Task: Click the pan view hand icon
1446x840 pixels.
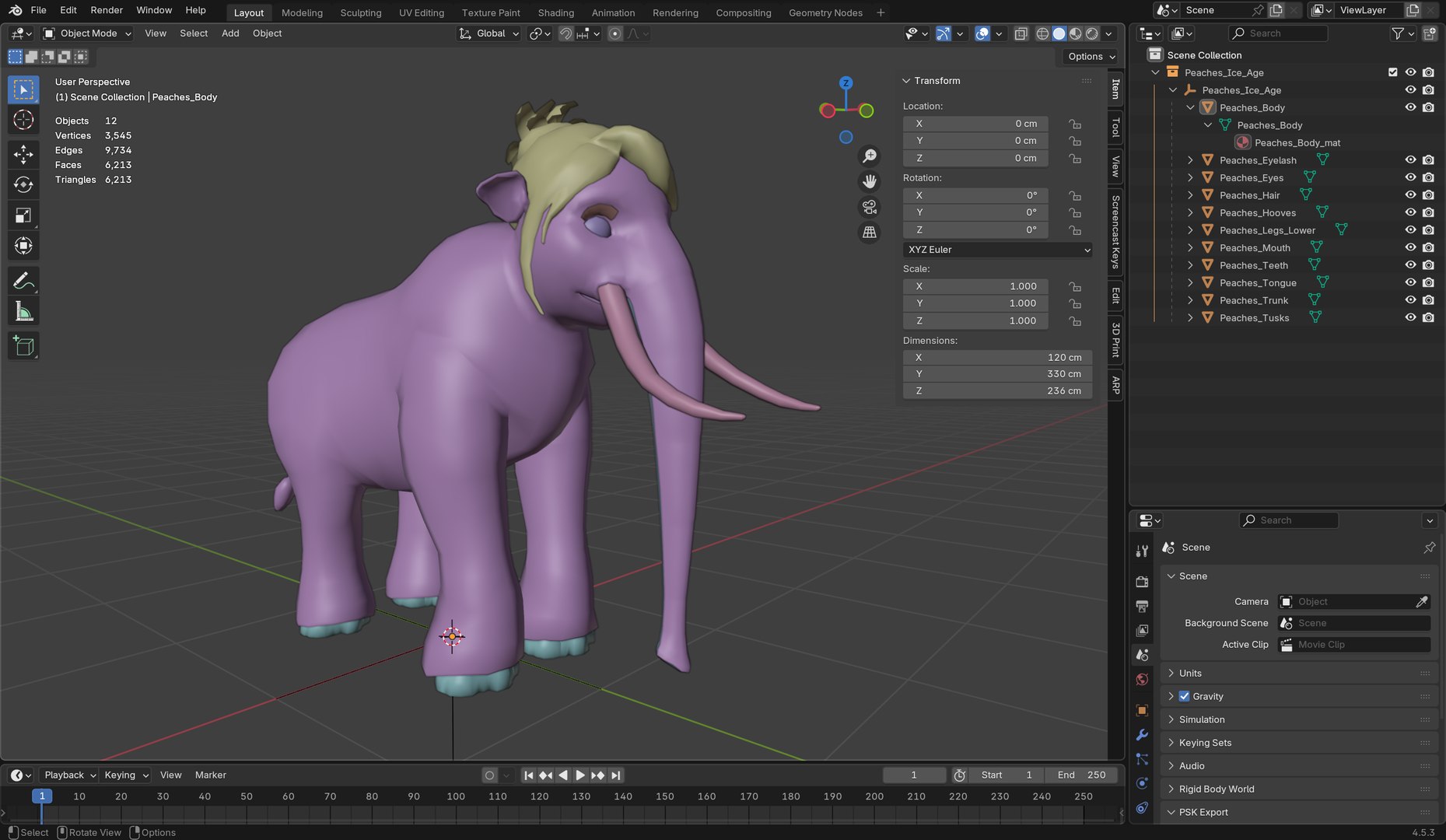Action: click(x=870, y=181)
